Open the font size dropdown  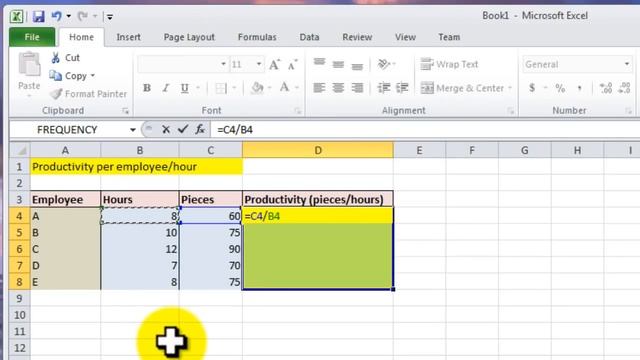(x=259, y=64)
